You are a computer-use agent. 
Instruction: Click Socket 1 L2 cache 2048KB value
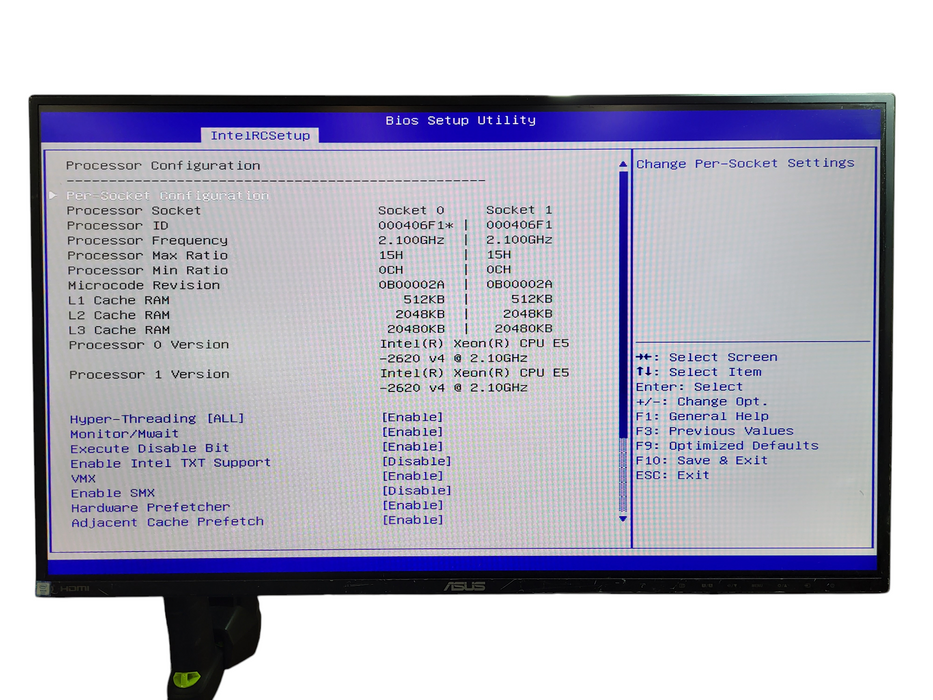pos(528,314)
